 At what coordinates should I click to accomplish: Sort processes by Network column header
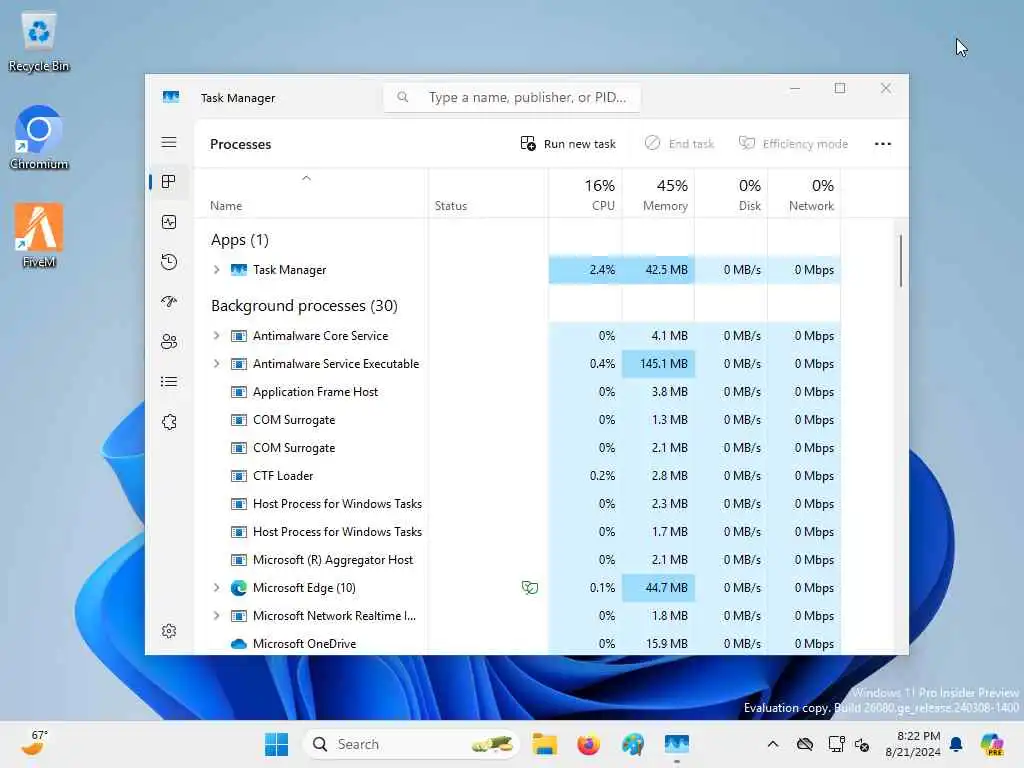(805, 195)
